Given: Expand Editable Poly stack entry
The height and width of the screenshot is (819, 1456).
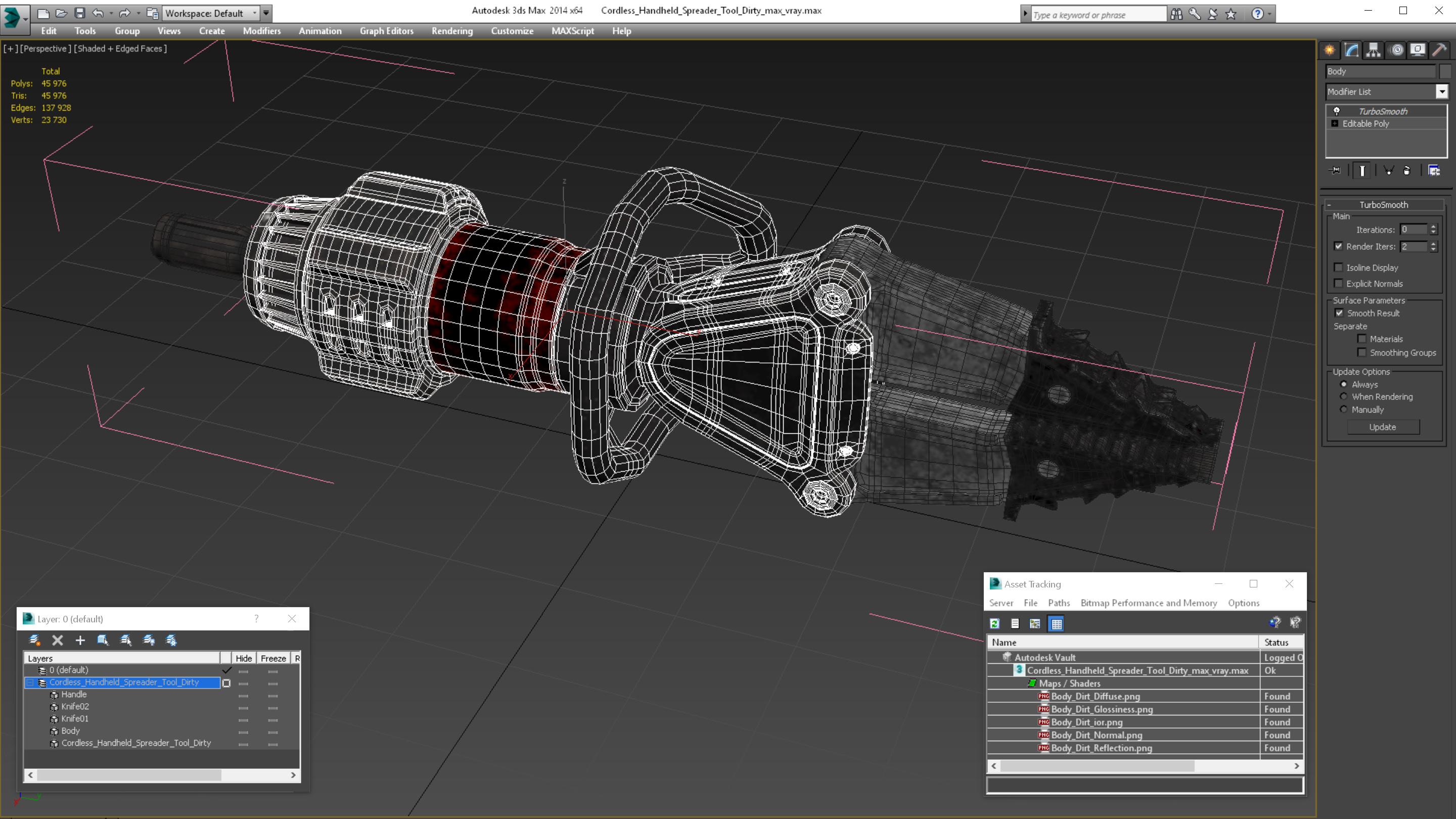Looking at the screenshot, I should (1335, 123).
